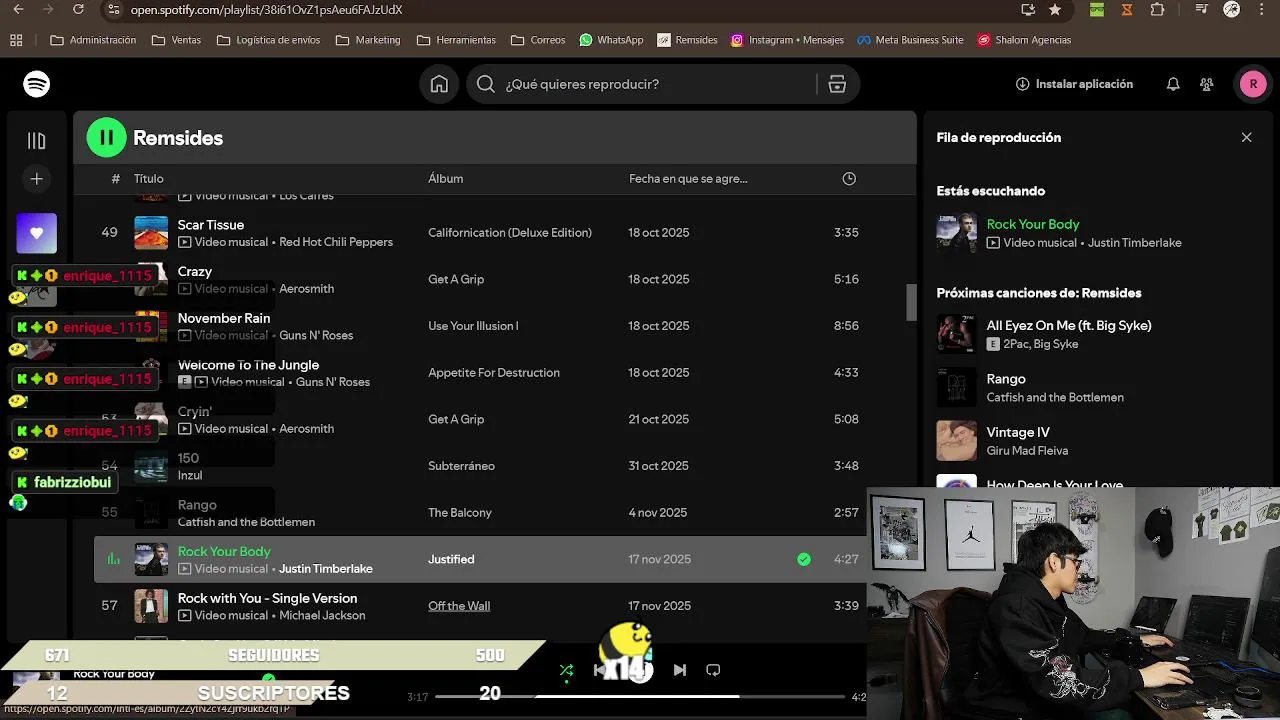Go to Spotify home via house icon
Viewport: 1280px width, 720px height.
point(439,84)
